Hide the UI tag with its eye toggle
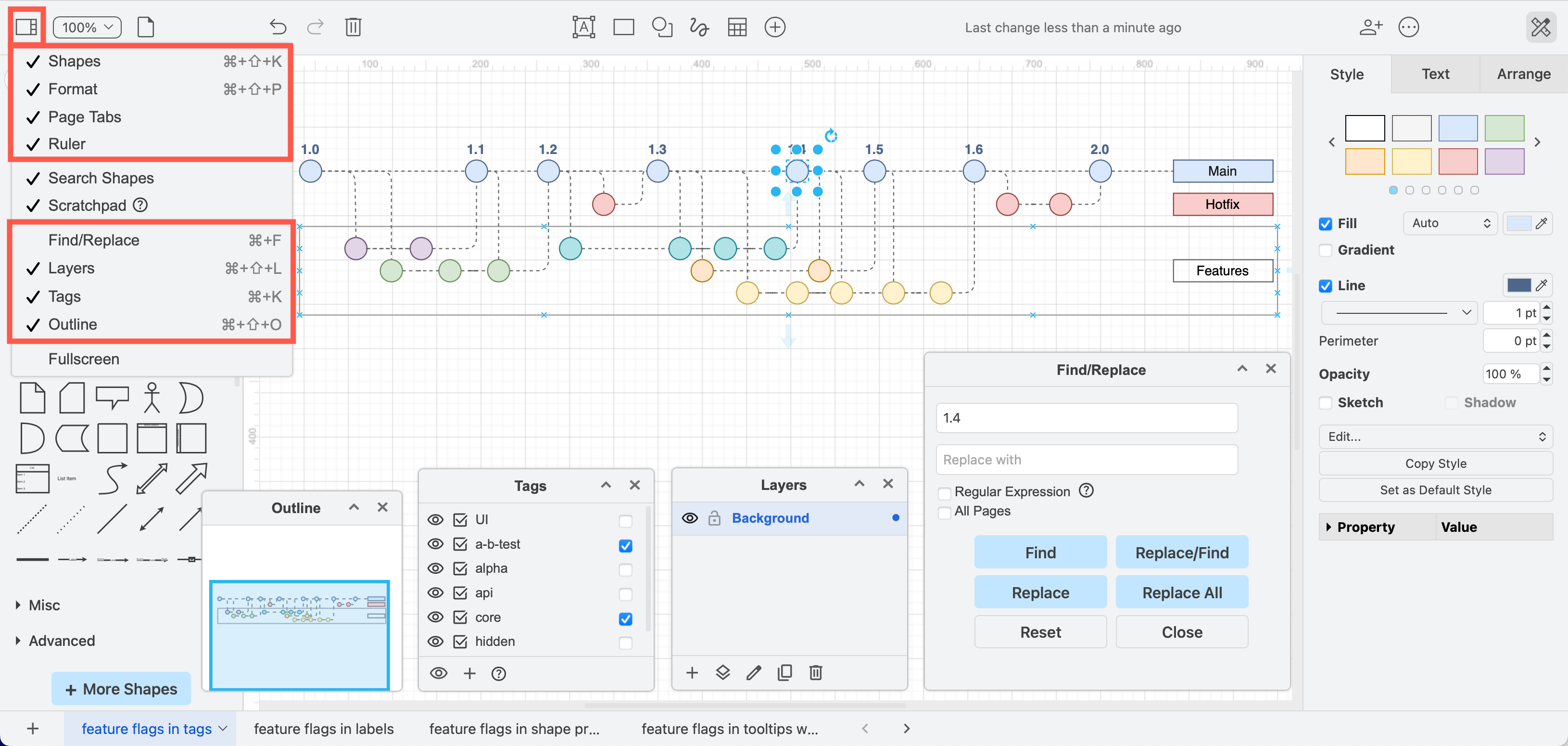 tap(436, 519)
